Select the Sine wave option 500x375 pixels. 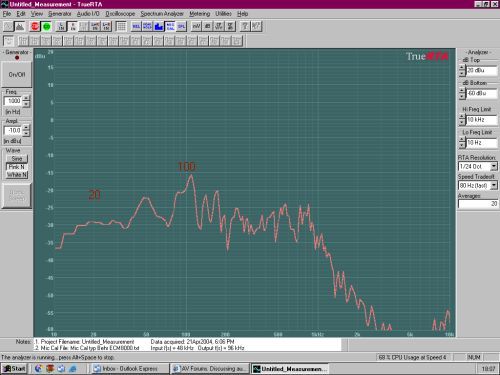point(17,159)
